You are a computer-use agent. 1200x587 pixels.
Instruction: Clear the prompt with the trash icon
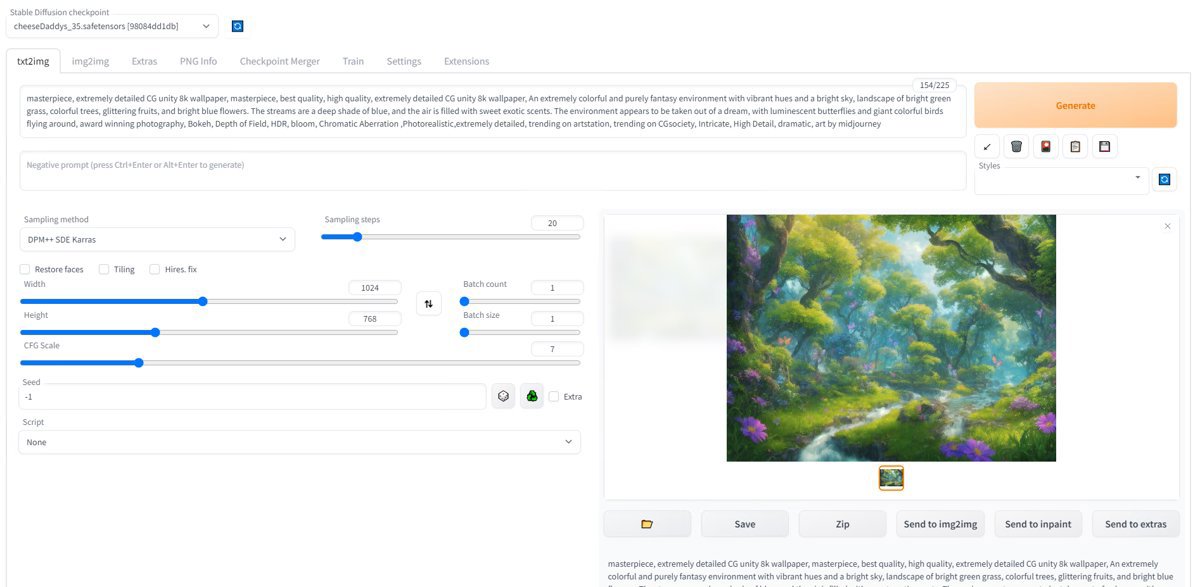click(x=1016, y=147)
